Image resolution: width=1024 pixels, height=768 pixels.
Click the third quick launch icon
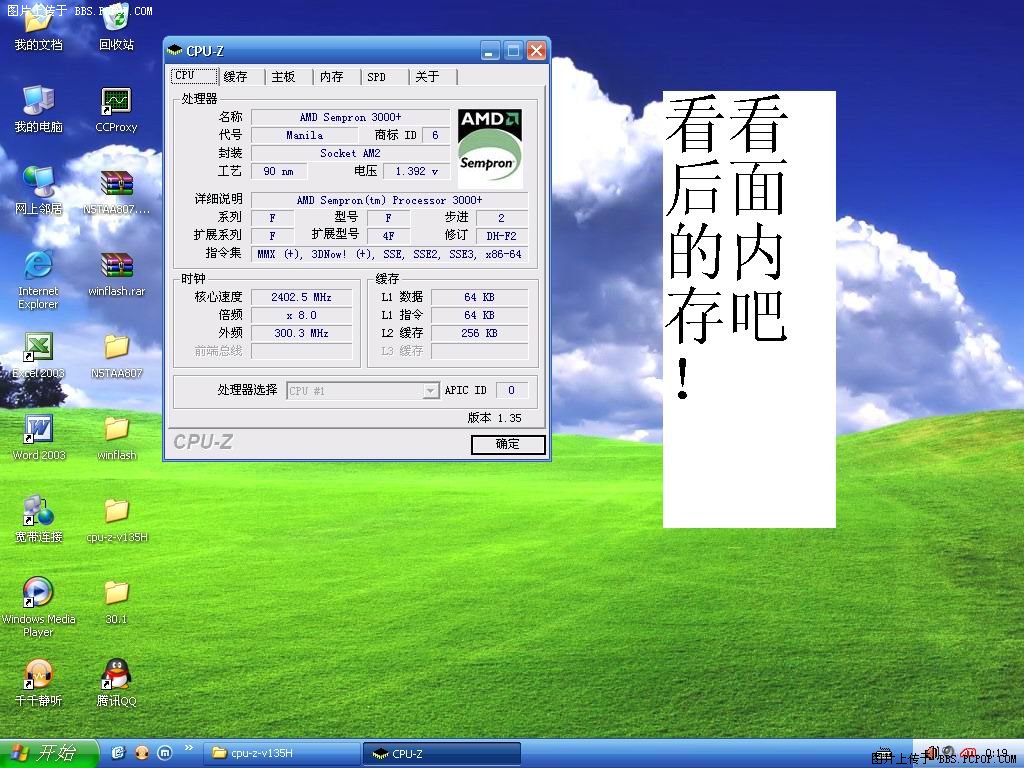[x=165, y=753]
